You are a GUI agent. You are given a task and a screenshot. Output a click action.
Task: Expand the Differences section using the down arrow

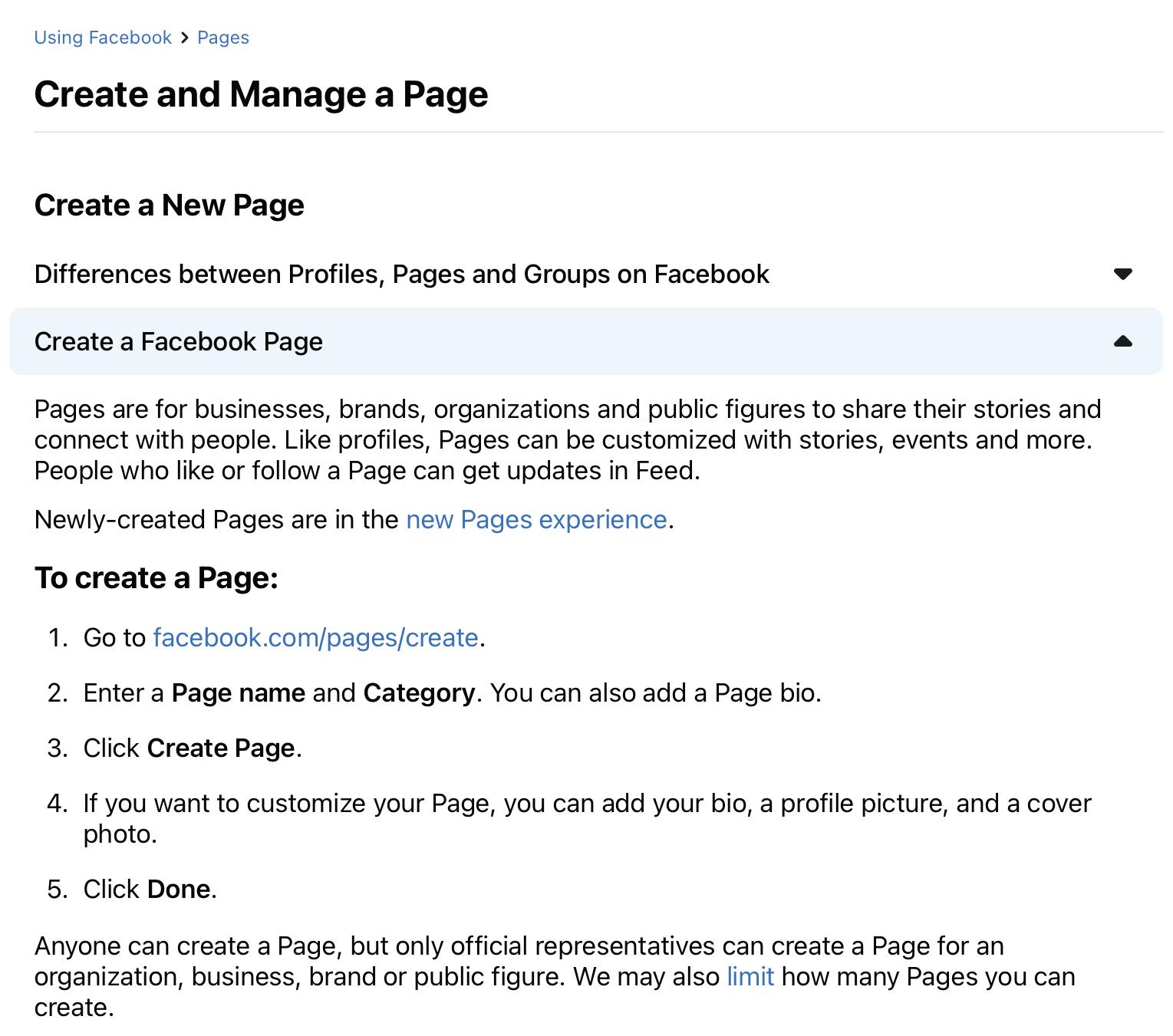tap(1122, 274)
